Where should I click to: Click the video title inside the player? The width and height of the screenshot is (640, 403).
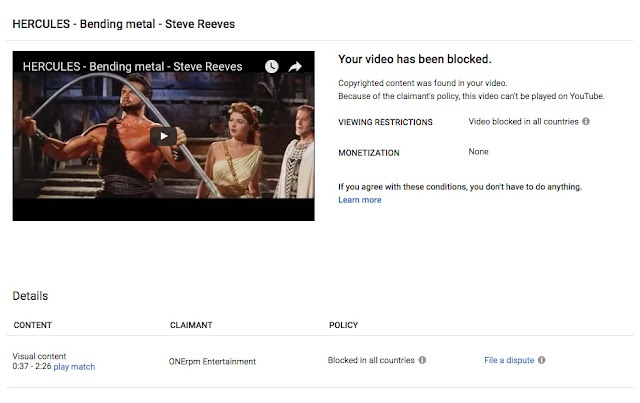132,67
